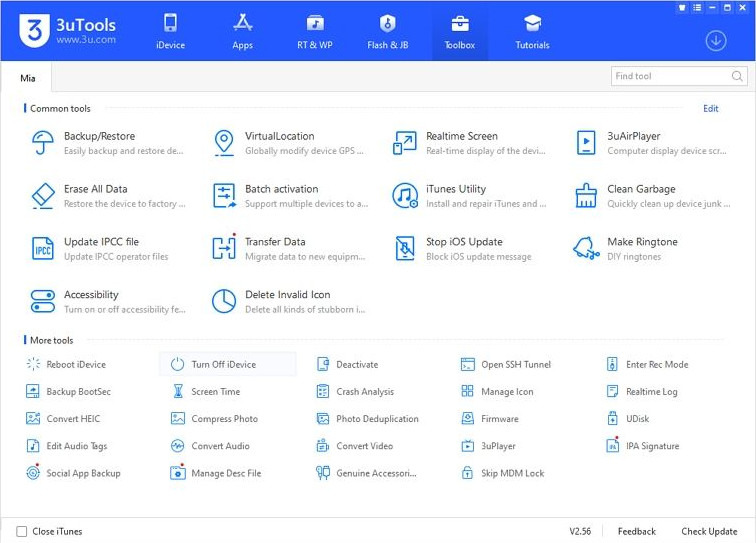Screen dimensions: 756x543
Task: Open the Backup/Restore umbrella icon
Action: coord(42,143)
